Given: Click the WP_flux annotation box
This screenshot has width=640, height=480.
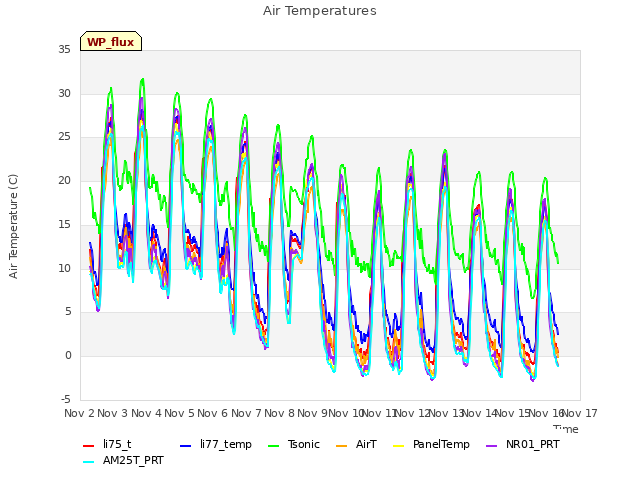Looking at the screenshot, I should pos(111,41).
